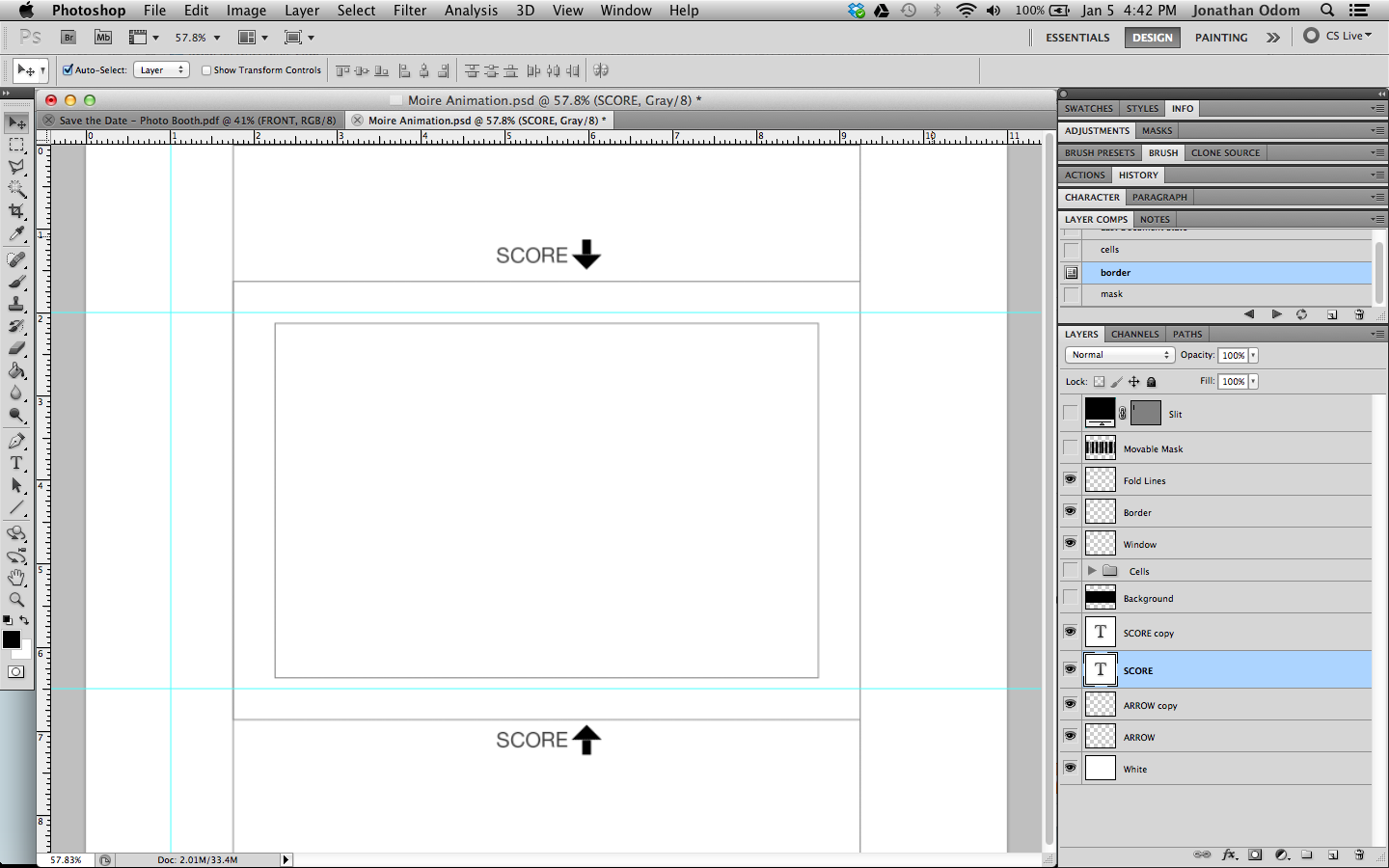This screenshot has height=868, width=1389.
Task: Select the Zoom tool in the toolbar
Action: click(x=16, y=597)
